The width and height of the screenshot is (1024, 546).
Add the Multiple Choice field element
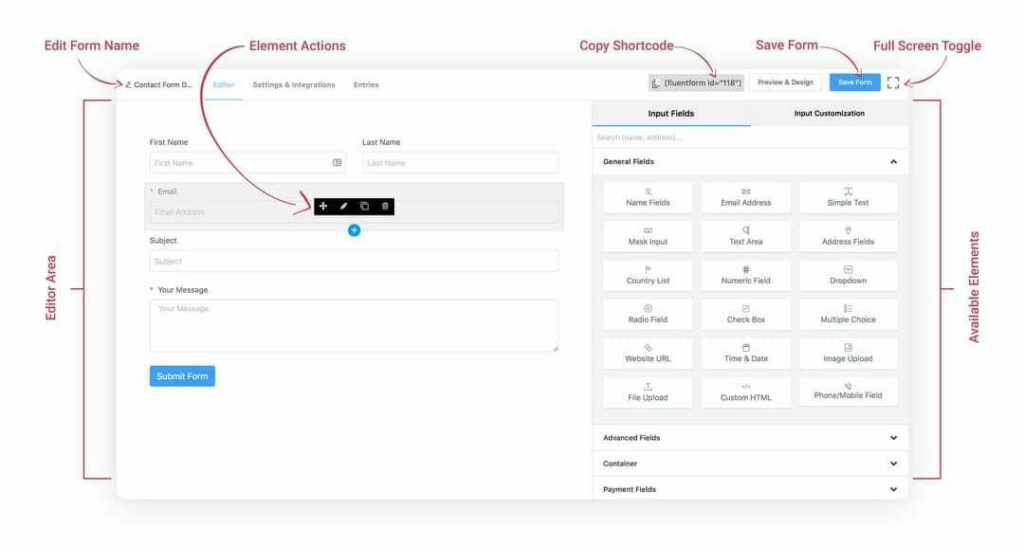(847, 314)
